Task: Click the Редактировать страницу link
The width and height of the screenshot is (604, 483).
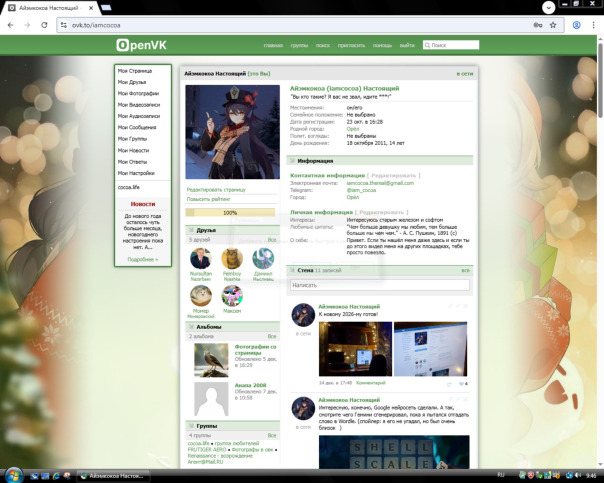Action: (216, 190)
